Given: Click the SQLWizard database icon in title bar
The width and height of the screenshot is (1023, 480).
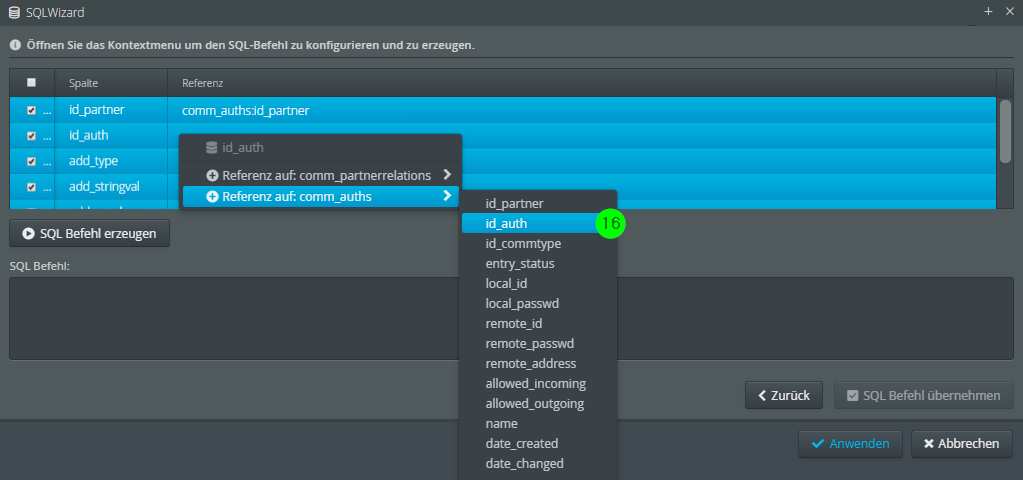Looking at the screenshot, I should [x=14, y=12].
